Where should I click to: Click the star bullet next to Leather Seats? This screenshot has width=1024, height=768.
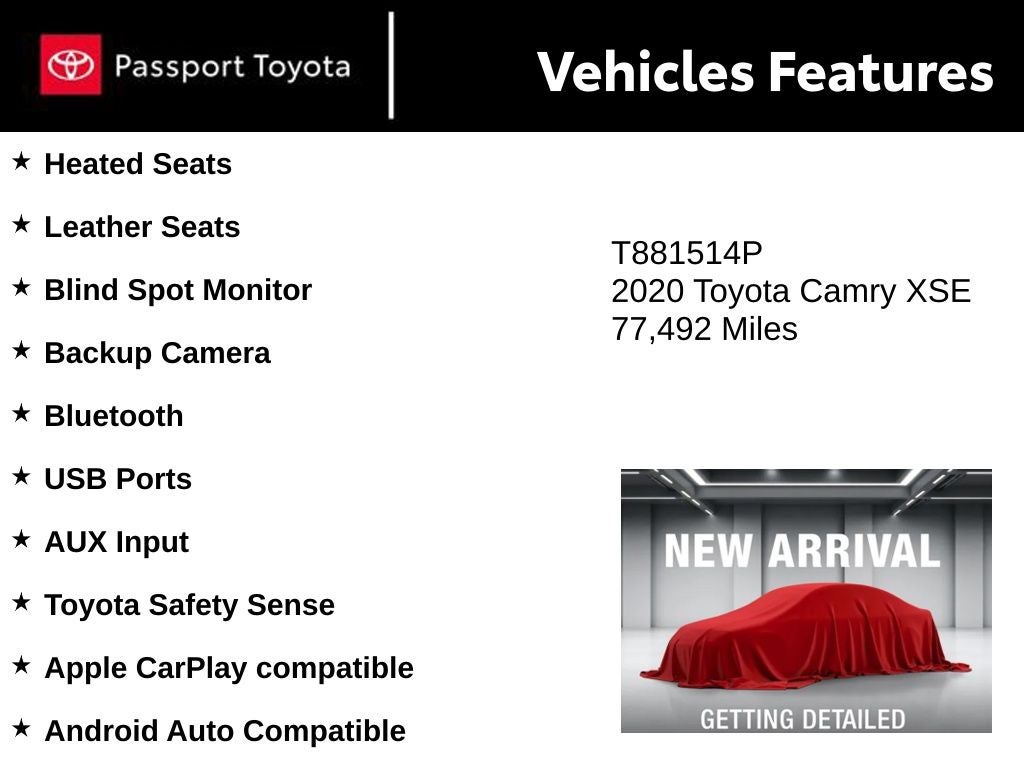click(21, 224)
